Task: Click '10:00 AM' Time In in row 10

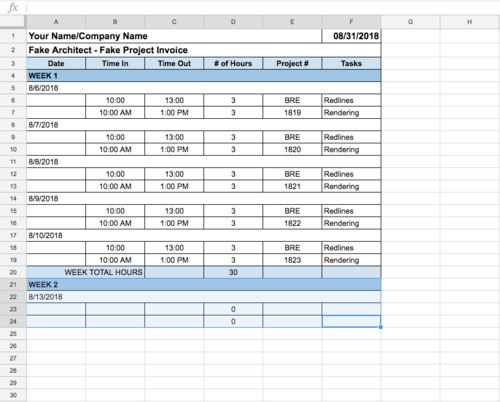Action: tap(115, 149)
